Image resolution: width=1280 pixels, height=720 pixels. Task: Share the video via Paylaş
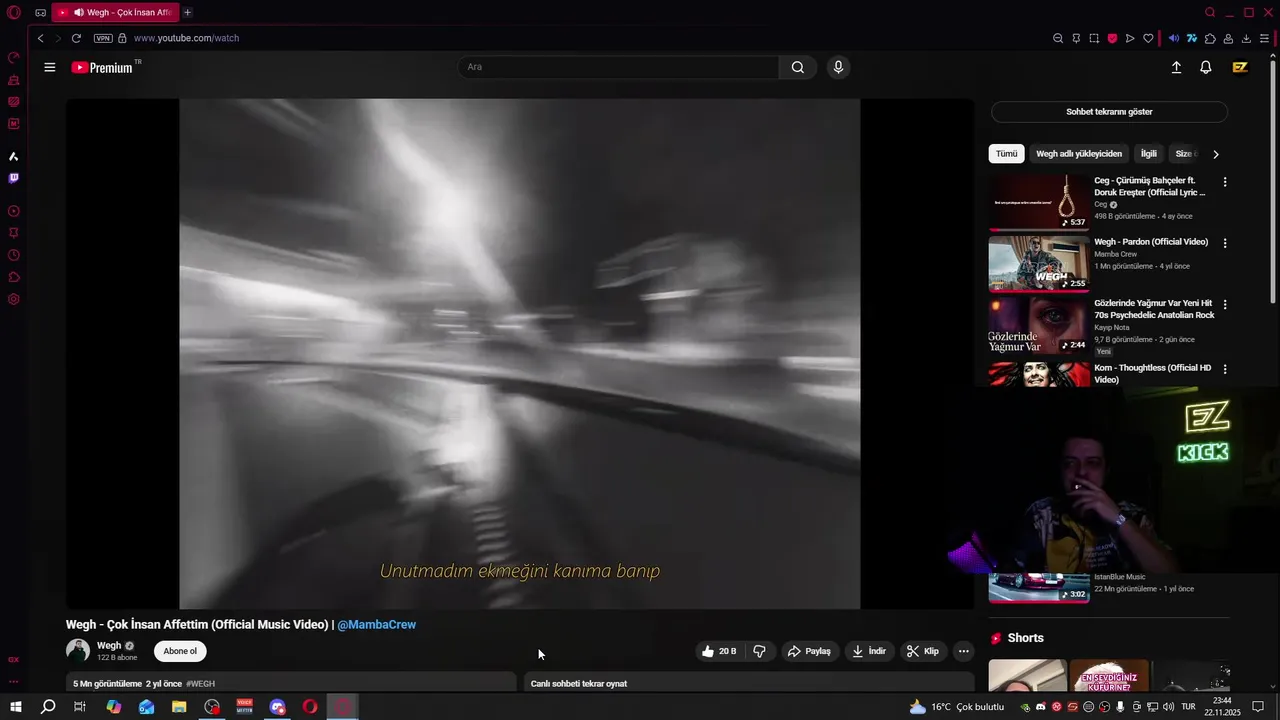(x=809, y=651)
